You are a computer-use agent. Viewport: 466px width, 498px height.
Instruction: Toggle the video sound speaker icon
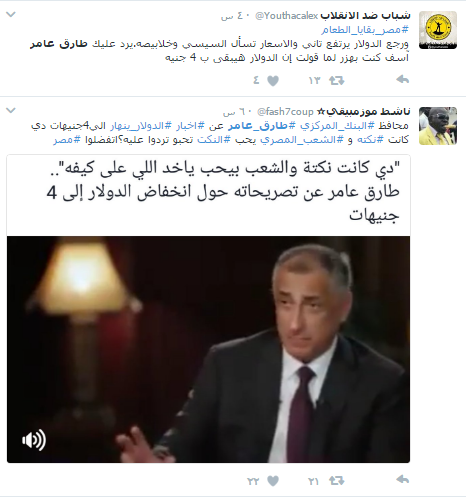(x=34, y=440)
